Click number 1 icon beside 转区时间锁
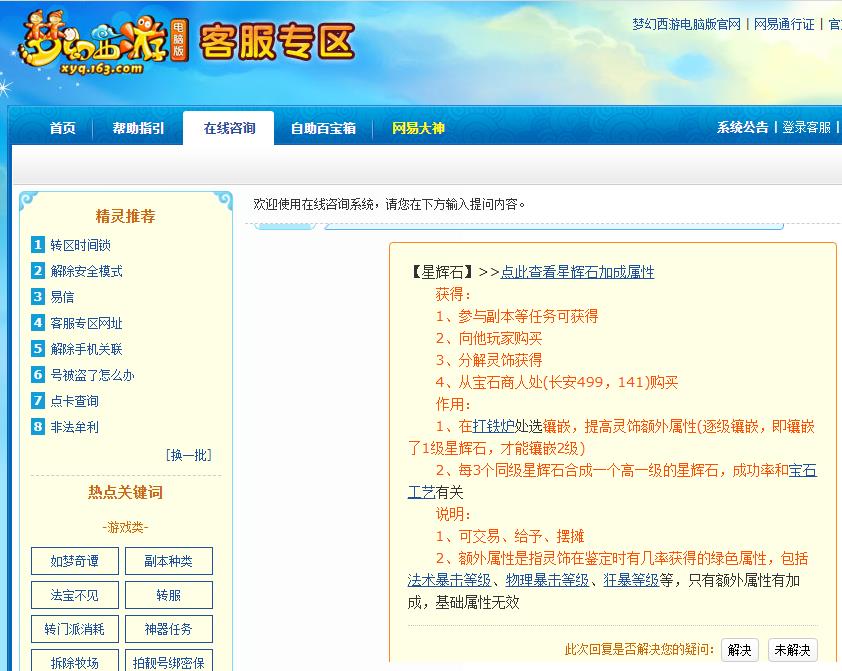 coord(38,245)
